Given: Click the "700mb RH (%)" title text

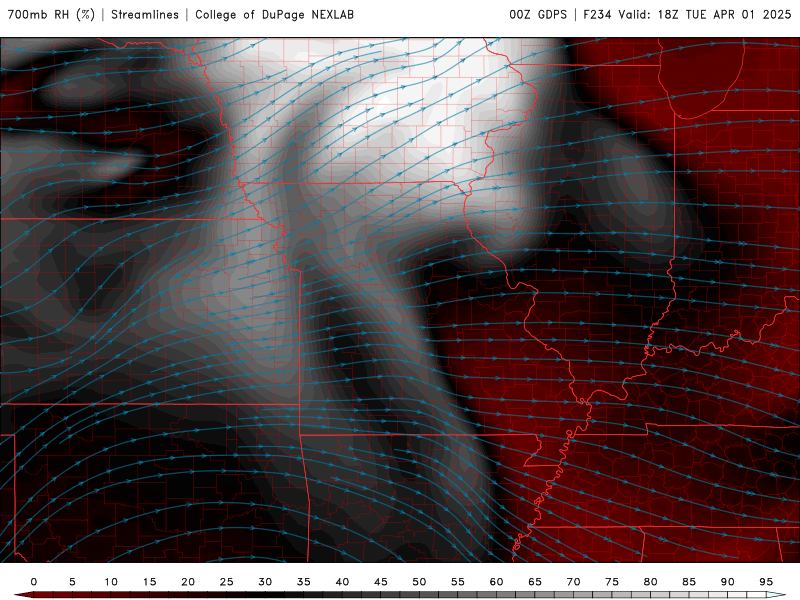Looking at the screenshot, I should coord(52,15).
